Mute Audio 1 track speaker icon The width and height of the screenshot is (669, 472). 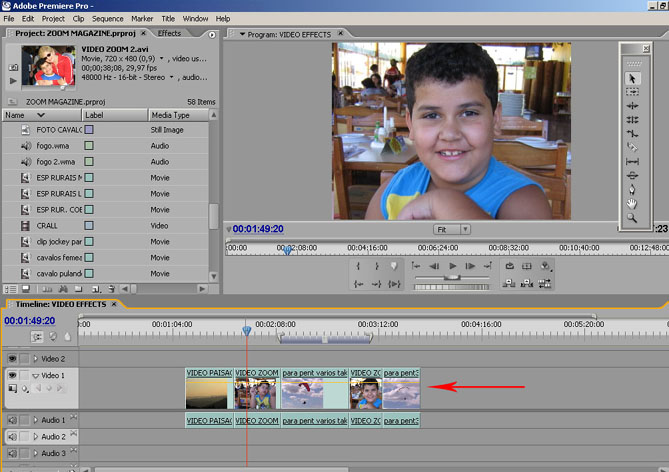(13, 420)
